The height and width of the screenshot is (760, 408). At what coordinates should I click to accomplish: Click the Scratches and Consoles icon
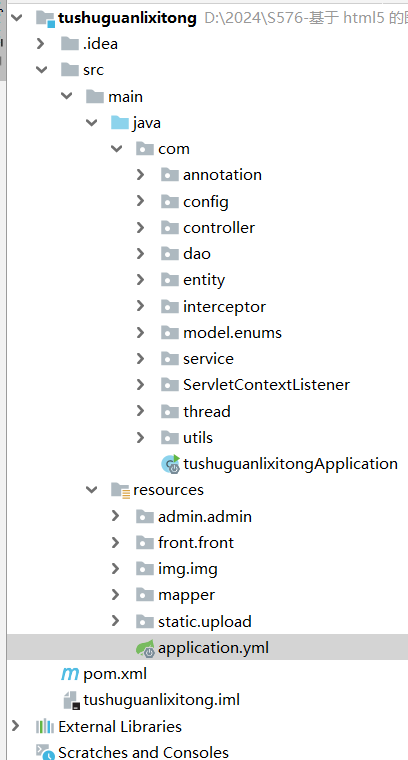click(45, 752)
